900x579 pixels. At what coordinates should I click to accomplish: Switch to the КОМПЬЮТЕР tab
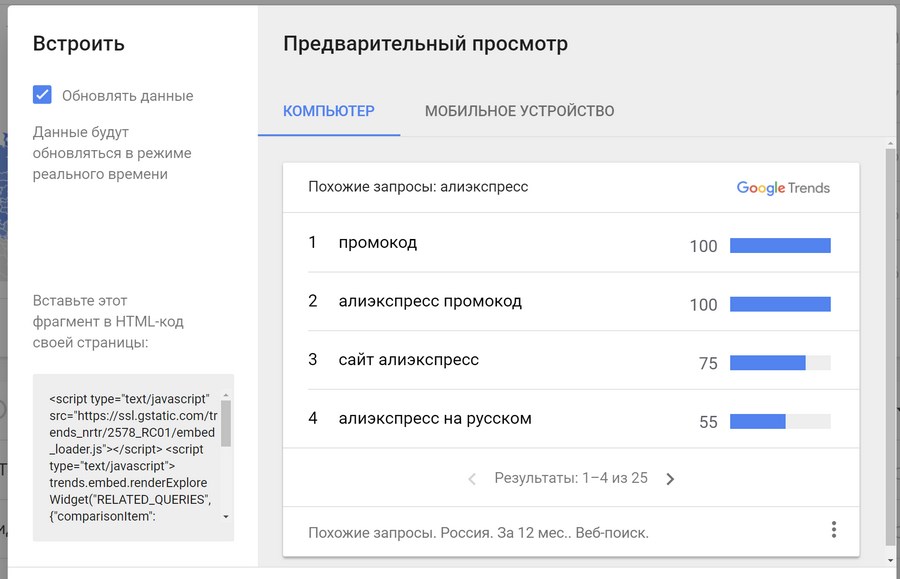click(x=329, y=111)
